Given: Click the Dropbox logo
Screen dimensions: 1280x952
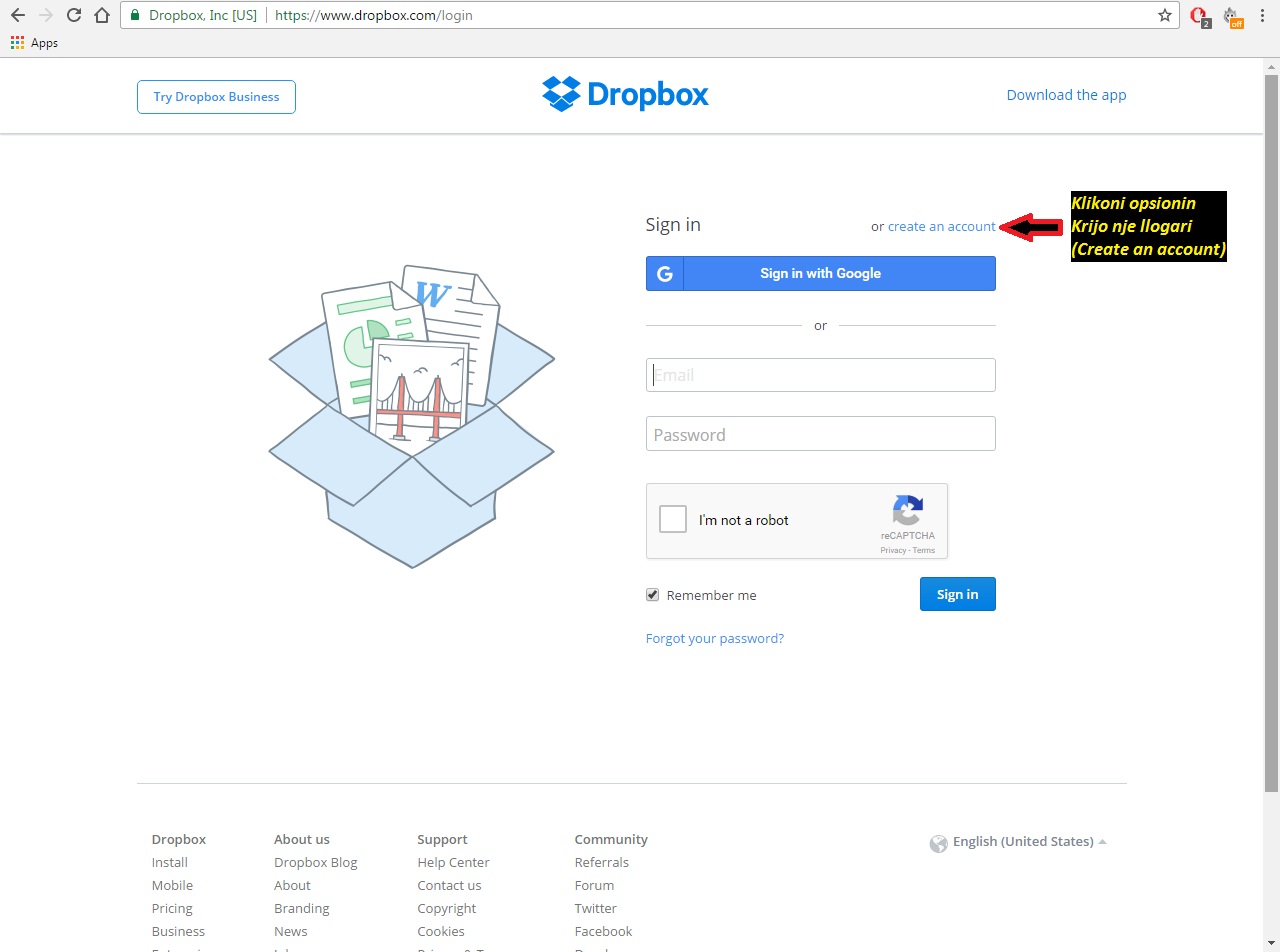Looking at the screenshot, I should pyautogui.click(x=625, y=95).
